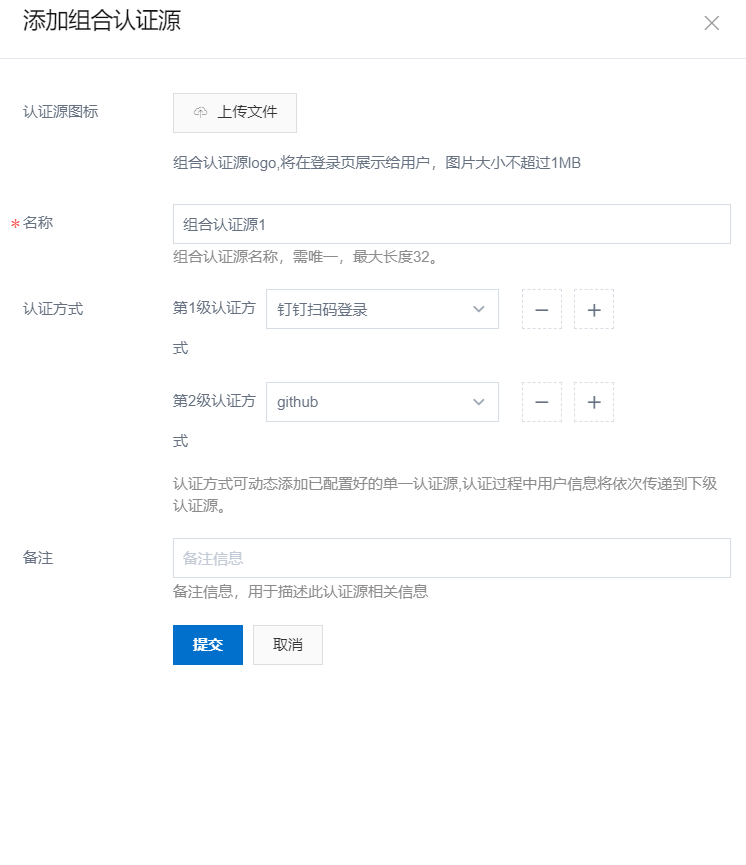The image size is (746, 865).
Task: Click the logo size hint mentioning 1MB
Action: pyautogui.click(x=377, y=163)
